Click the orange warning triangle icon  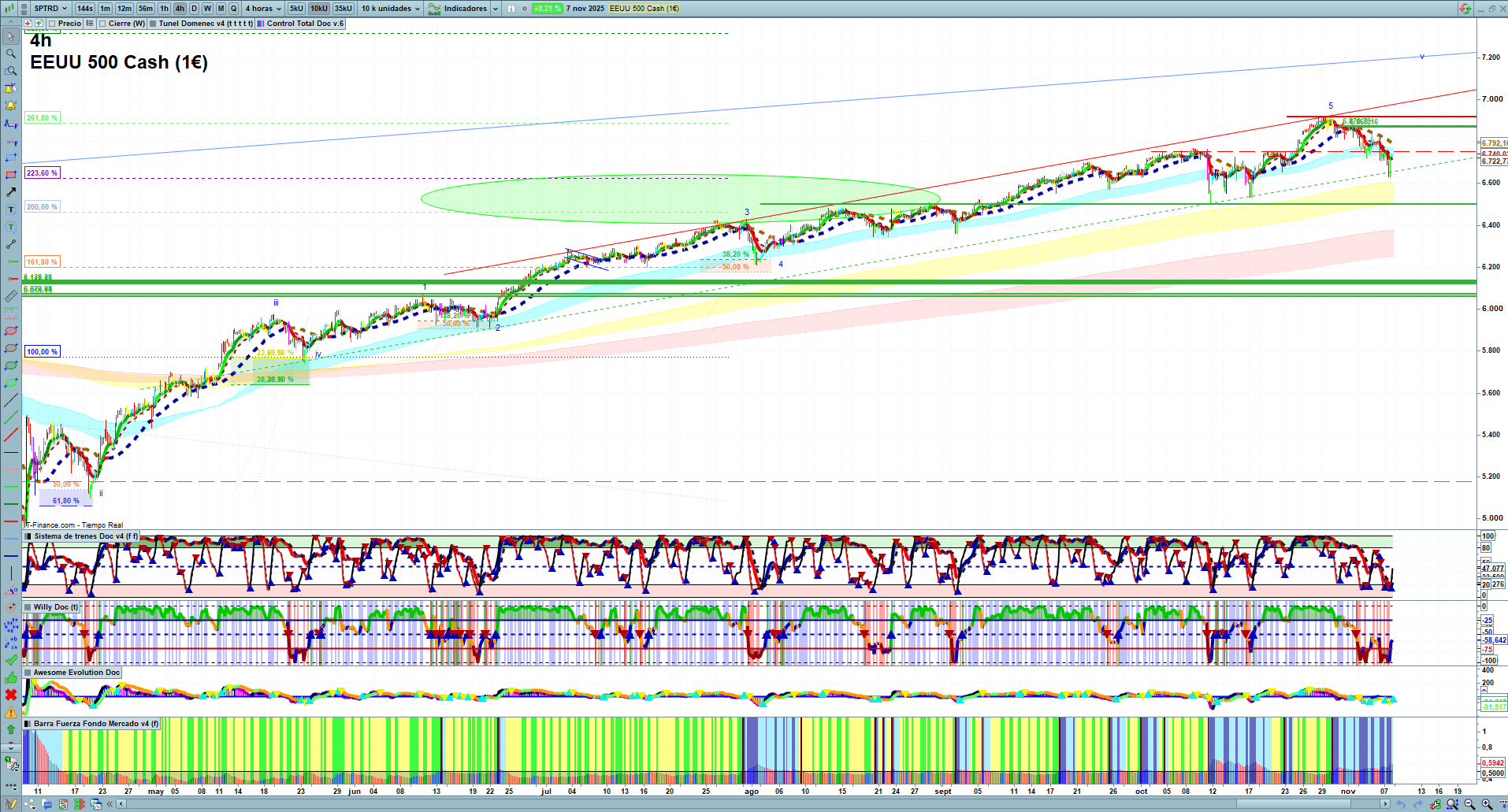pyautogui.click(x=11, y=712)
